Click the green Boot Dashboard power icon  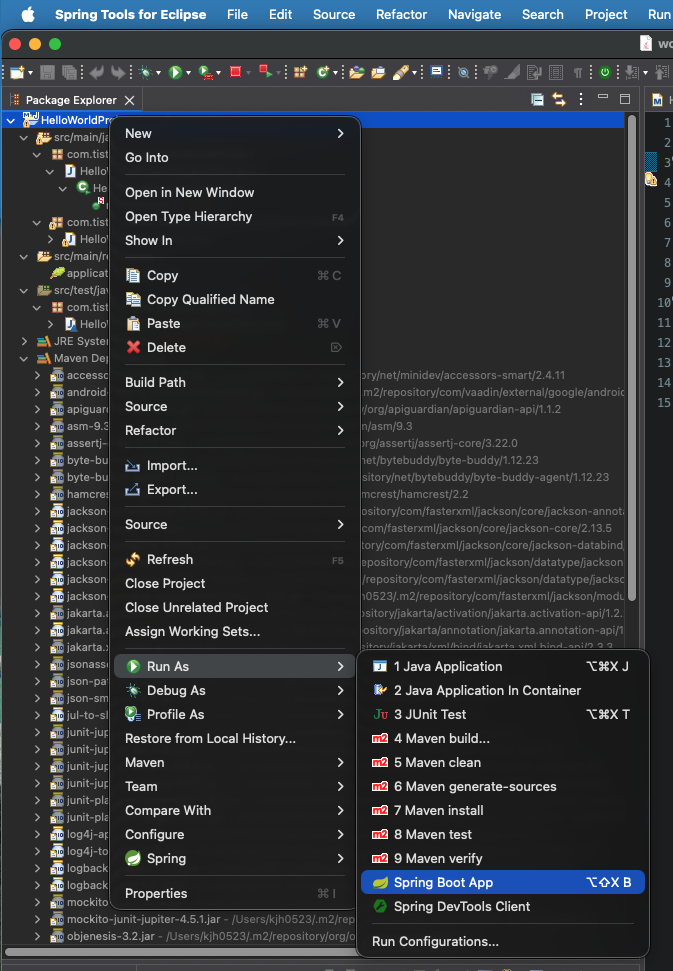[x=605, y=72]
